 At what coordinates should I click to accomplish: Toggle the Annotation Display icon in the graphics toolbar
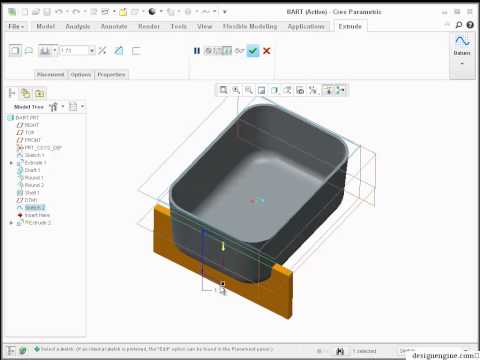328,90
